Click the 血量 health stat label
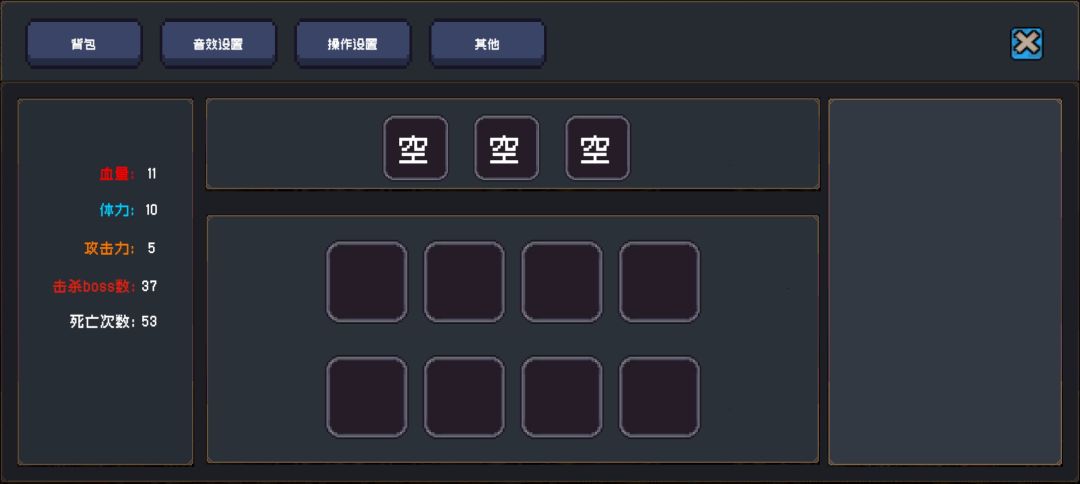Viewport: 1080px width, 484px height. pos(116,174)
